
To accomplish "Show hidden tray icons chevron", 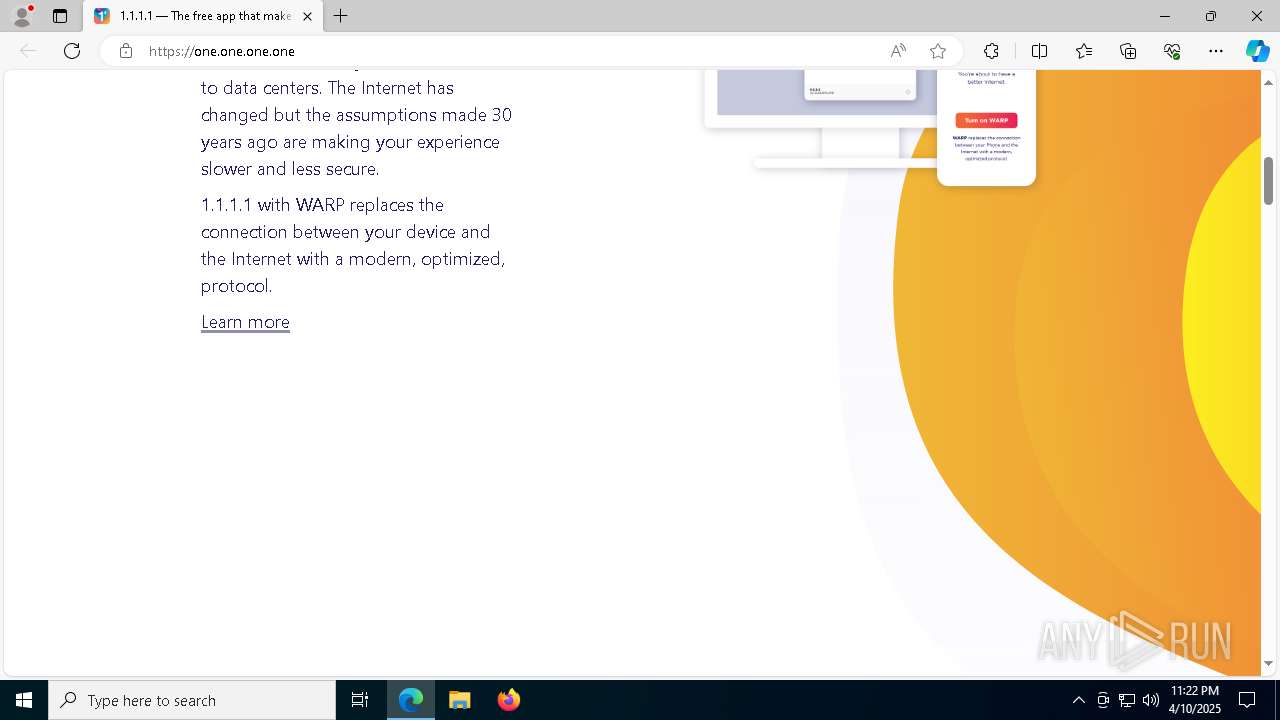I will pyautogui.click(x=1078, y=700).
